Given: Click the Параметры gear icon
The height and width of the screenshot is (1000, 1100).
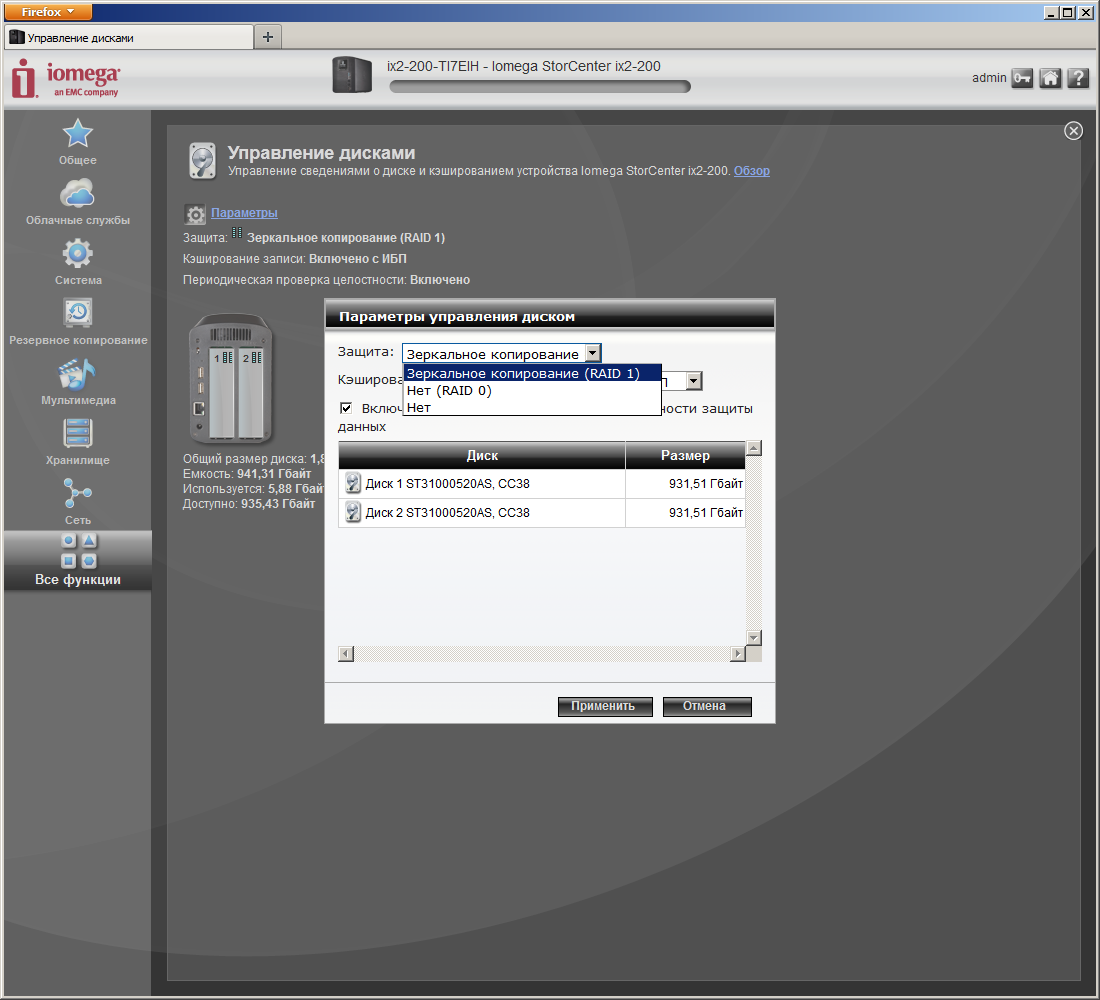Looking at the screenshot, I should tap(195, 214).
